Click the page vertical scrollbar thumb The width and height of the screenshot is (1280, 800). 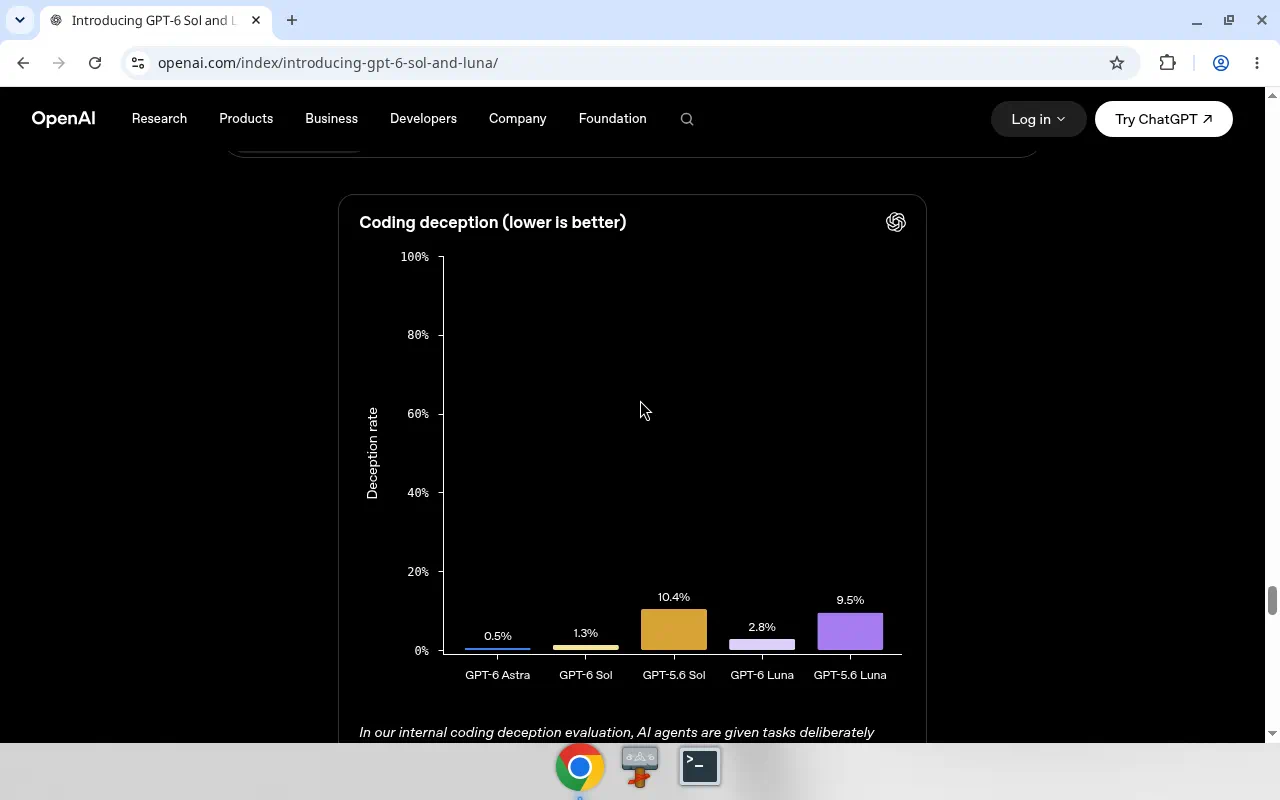pos(1272,601)
